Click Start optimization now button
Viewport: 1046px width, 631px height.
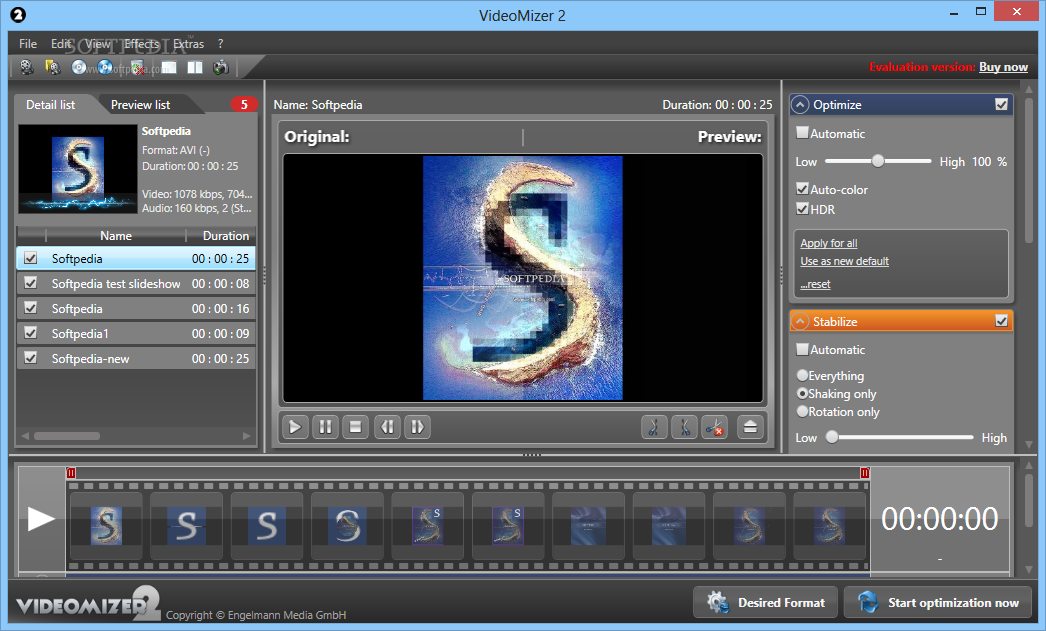[x=938, y=602]
